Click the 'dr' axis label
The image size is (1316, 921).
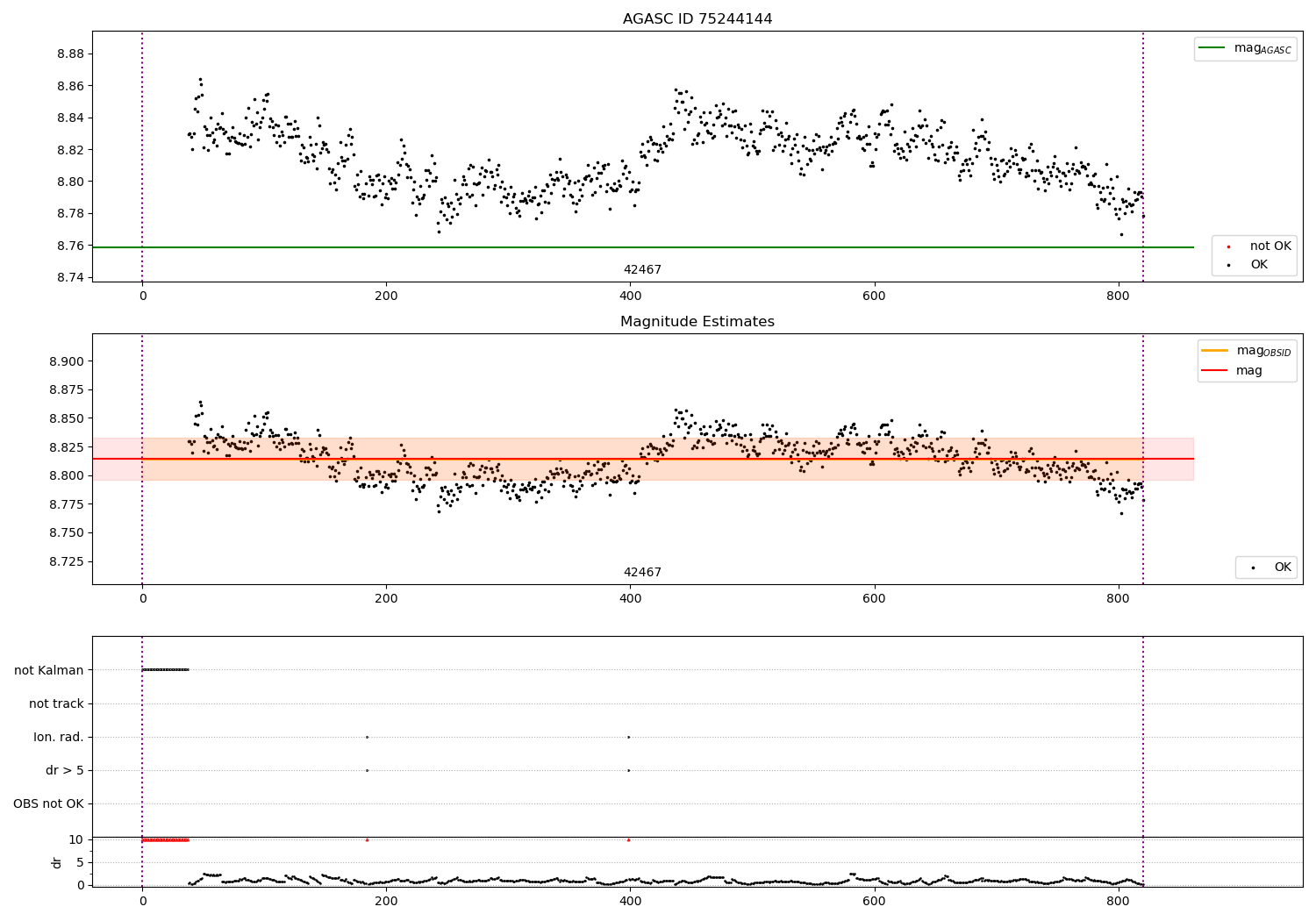pyautogui.click(x=57, y=862)
